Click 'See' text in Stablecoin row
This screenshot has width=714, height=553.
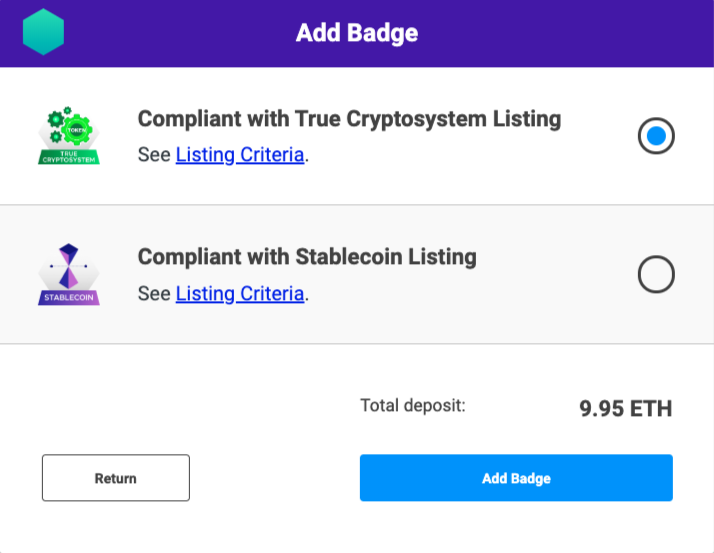(x=154, y=294)
